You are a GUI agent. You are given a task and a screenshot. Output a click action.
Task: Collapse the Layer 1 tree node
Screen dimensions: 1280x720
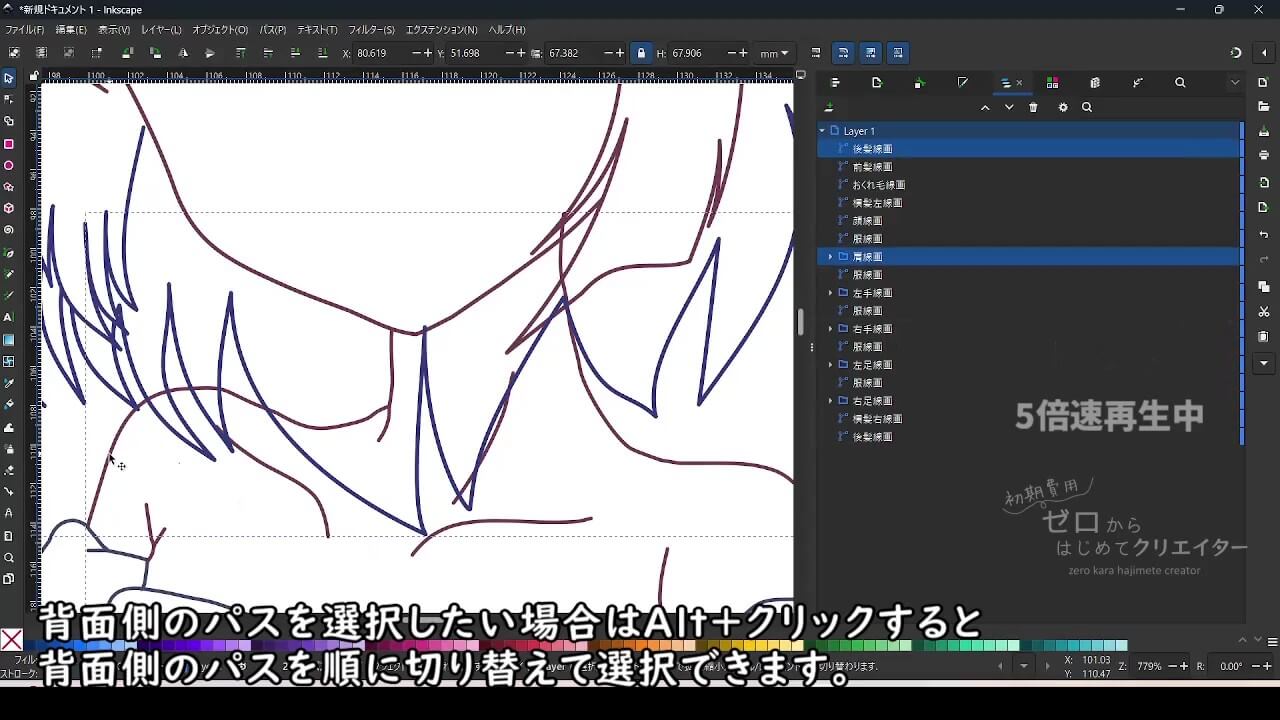[x=822, y=131]
